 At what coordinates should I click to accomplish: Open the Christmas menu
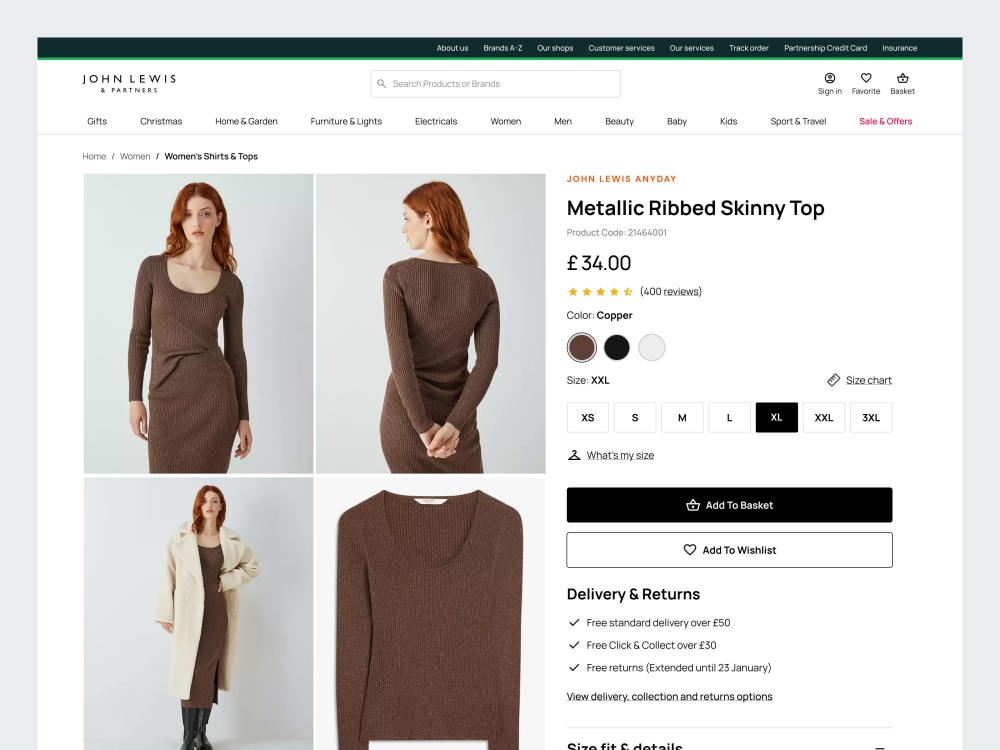coord(161,121)
